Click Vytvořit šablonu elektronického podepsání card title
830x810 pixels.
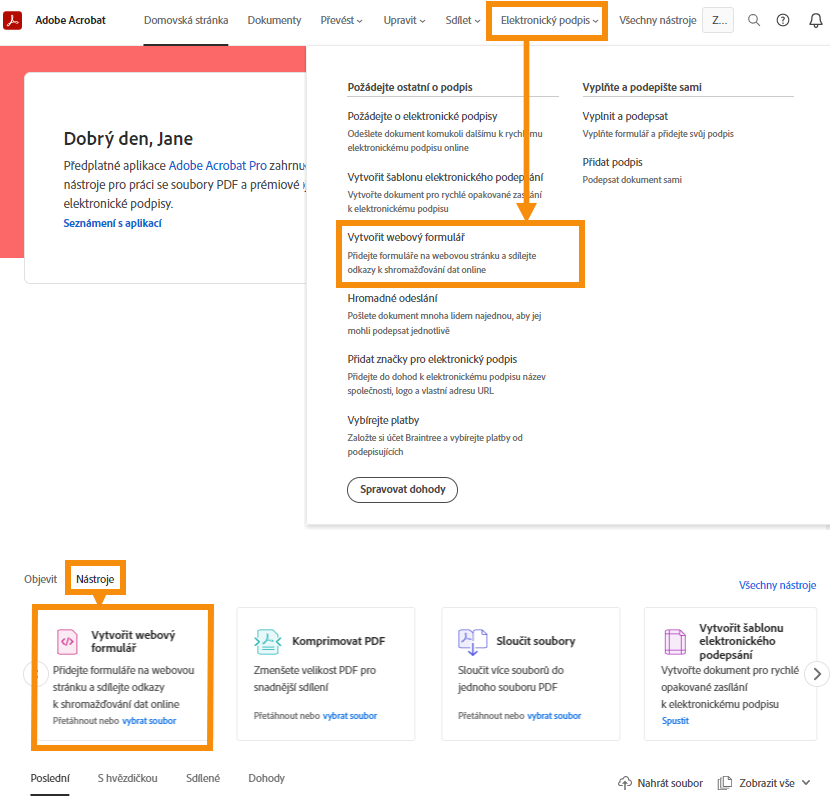click(741, 641)
